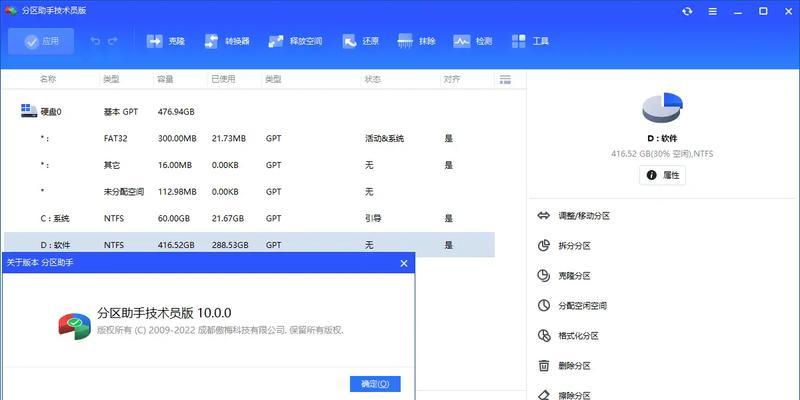Screen dimensions: 800x400
Task: Click the trash icon beside 删除分区
Action: coord(544,365)
